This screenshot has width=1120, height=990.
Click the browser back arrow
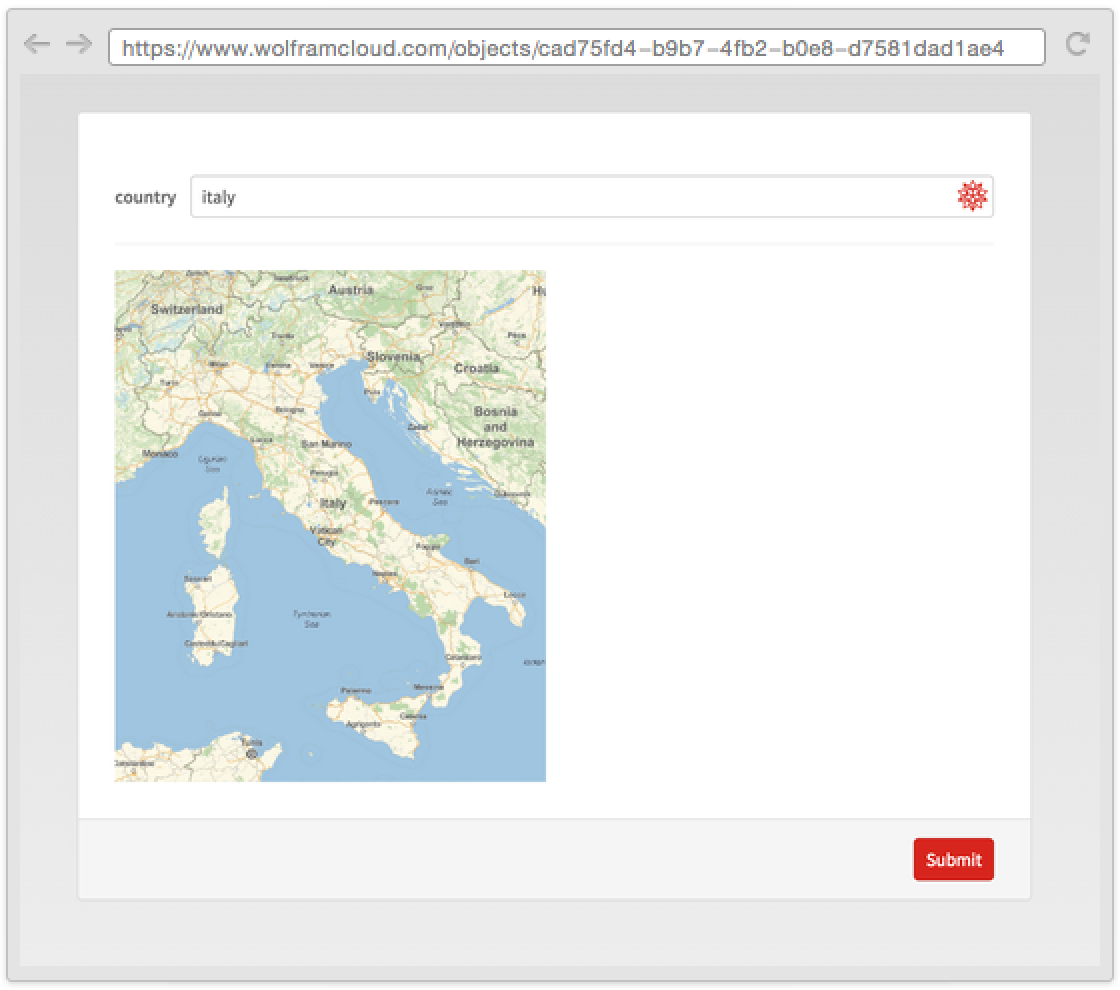(36, 44)
